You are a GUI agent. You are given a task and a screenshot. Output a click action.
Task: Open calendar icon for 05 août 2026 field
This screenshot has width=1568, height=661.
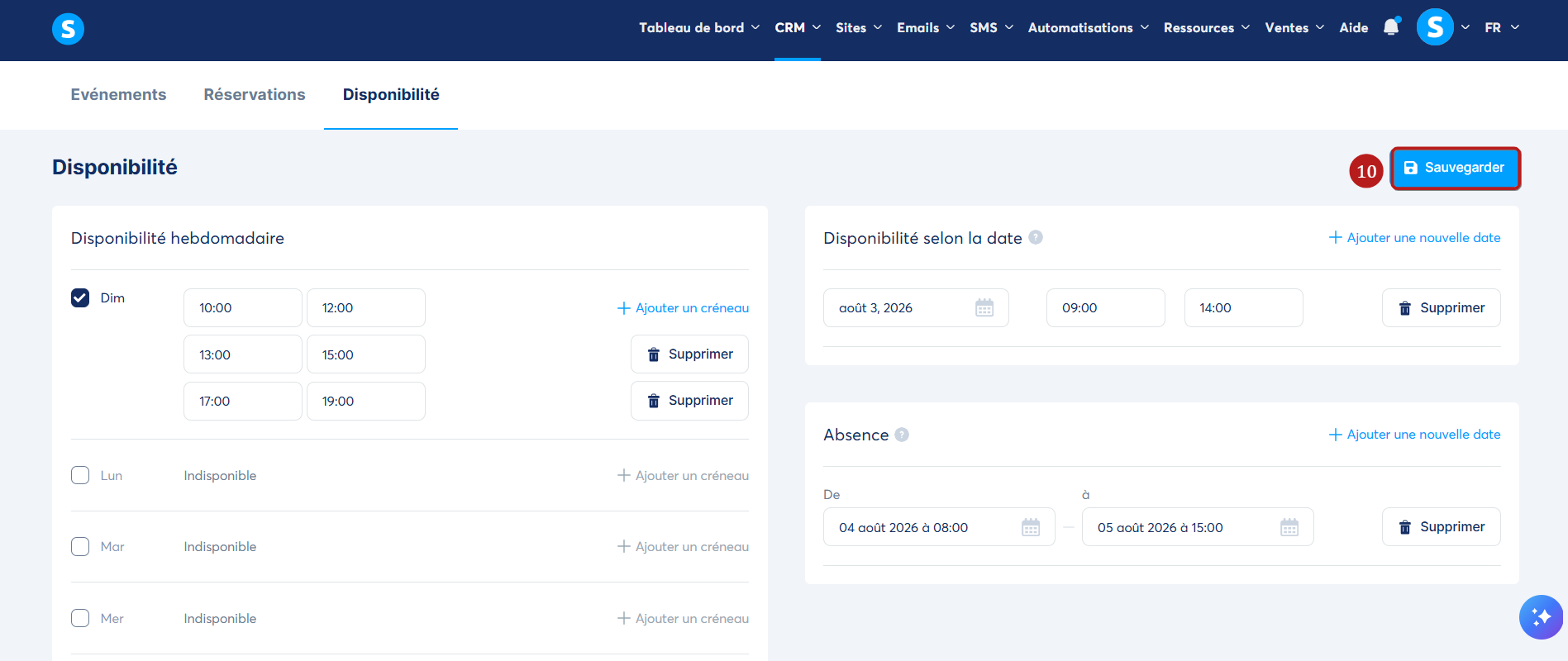1289,527
